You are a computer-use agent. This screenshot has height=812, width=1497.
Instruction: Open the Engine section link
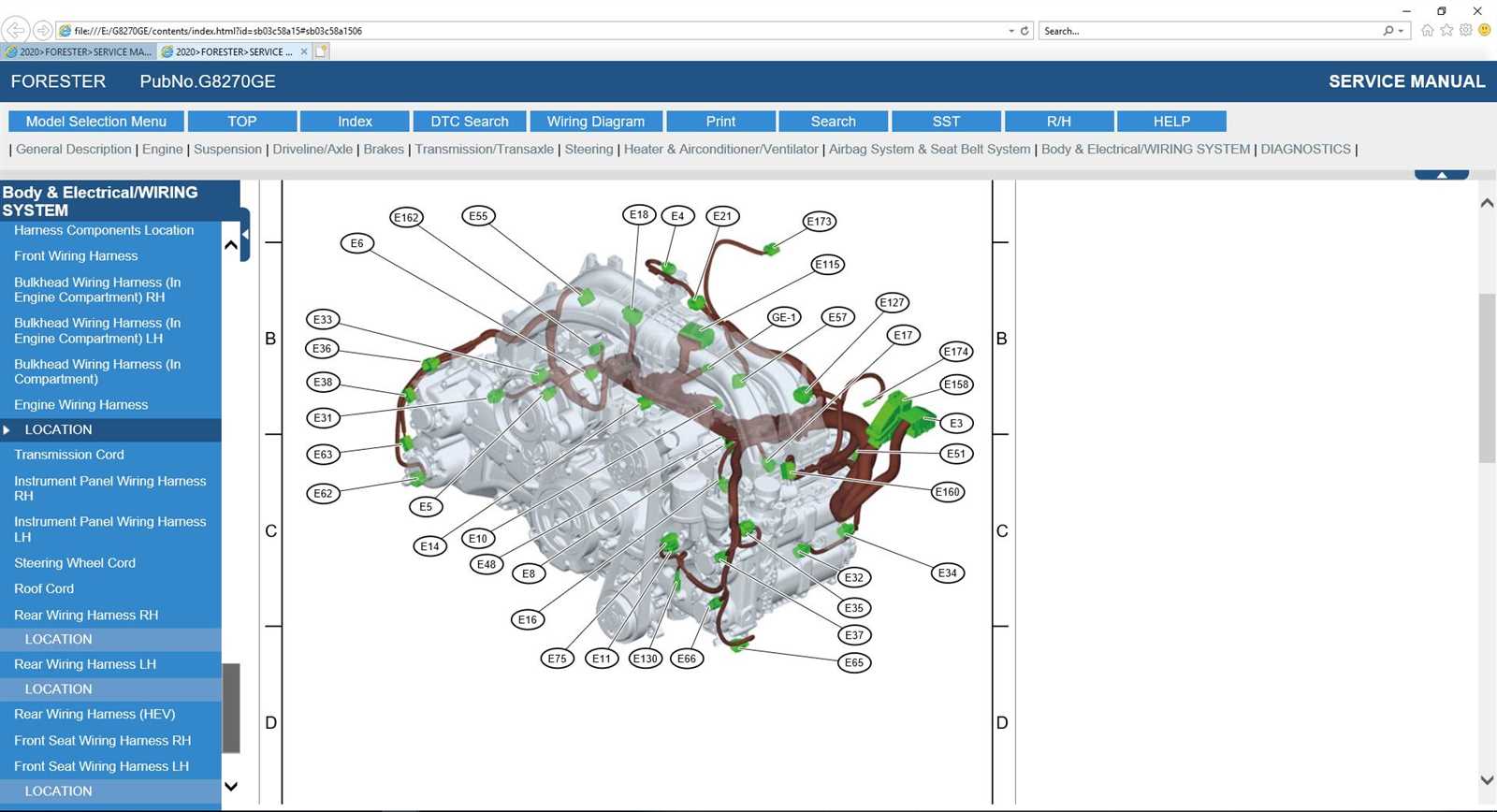coord(163,150)
